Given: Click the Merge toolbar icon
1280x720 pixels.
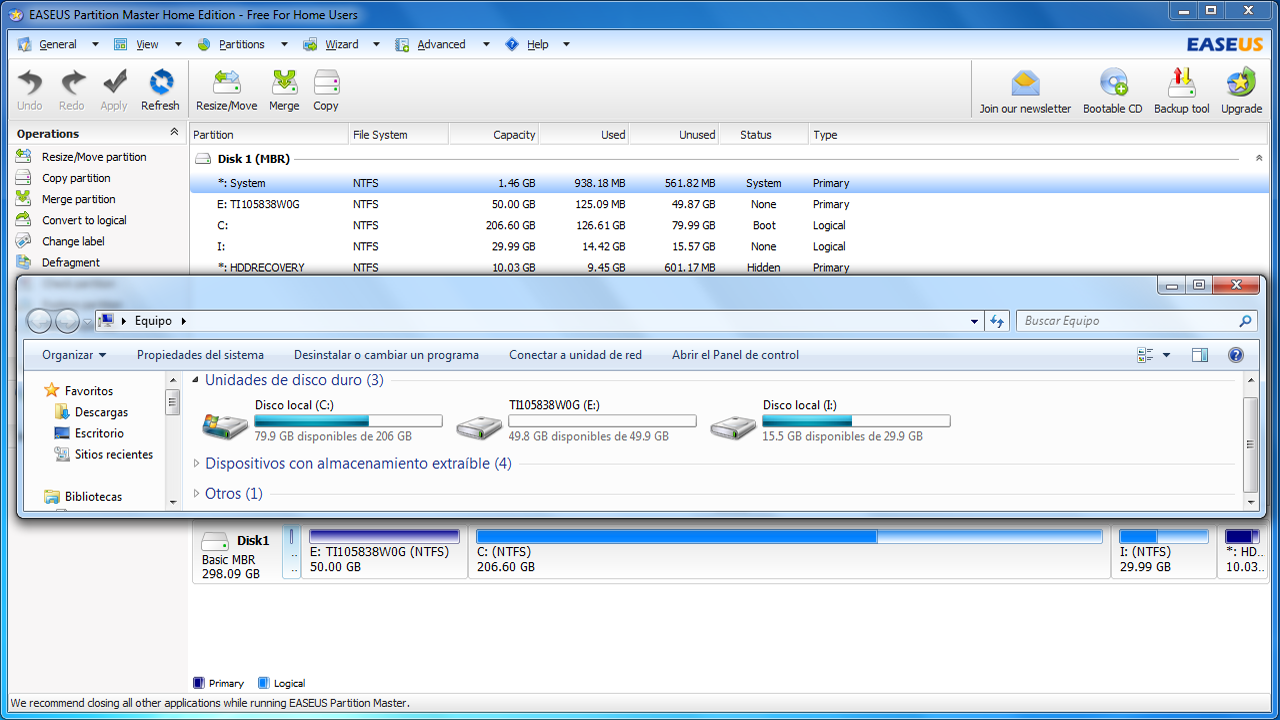Looking at the screenshot, I should (284, 82).
